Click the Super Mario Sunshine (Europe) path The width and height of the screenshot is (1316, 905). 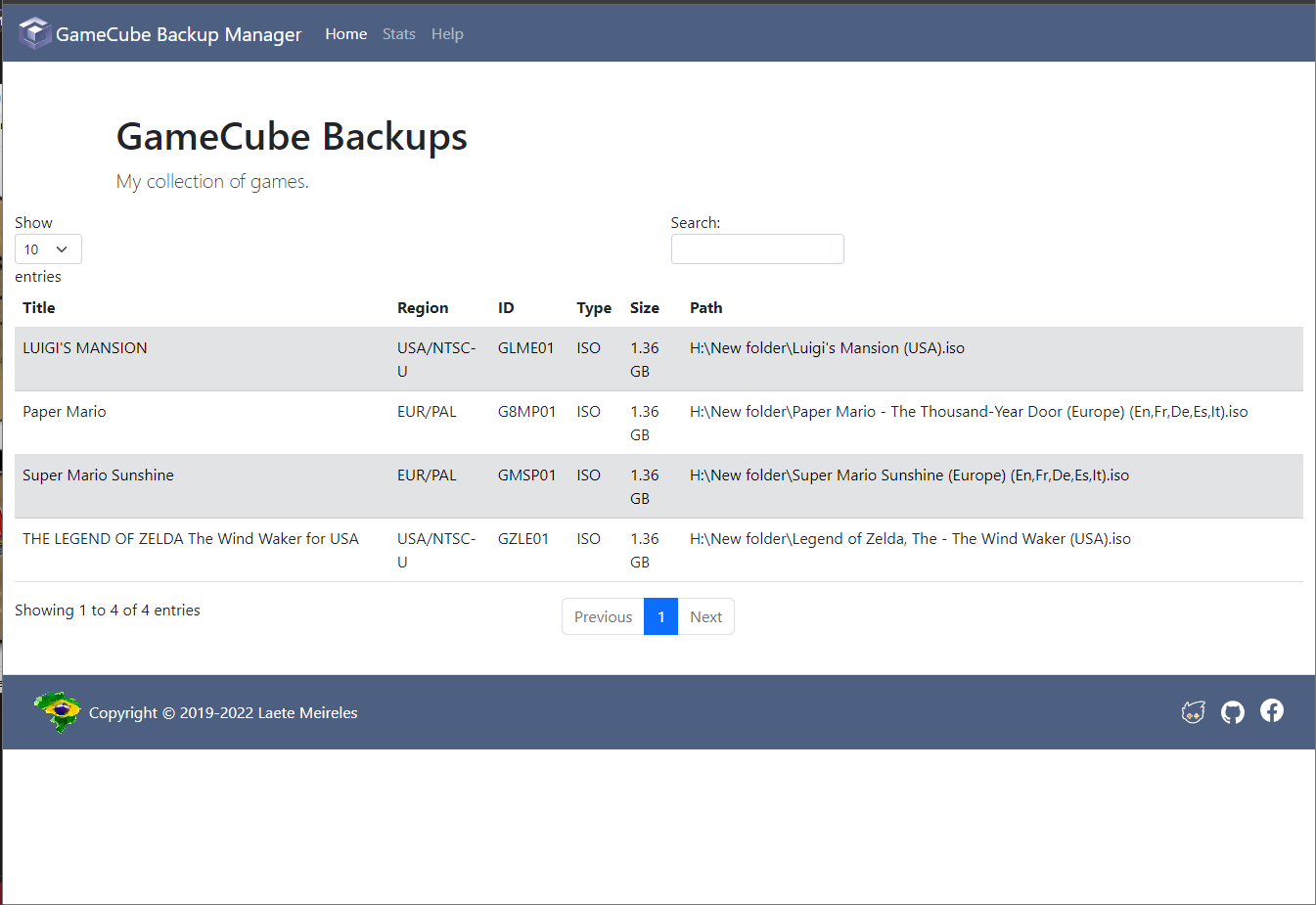pos(909,475)
